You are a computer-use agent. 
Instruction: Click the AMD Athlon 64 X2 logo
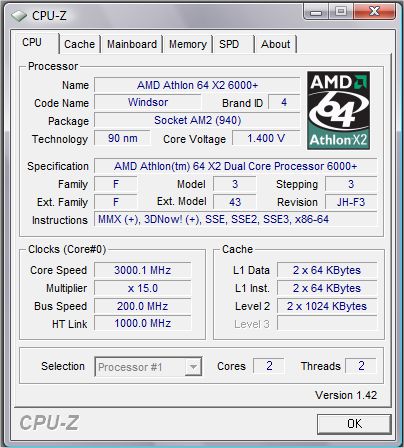pyautogui.click(x=338, y=110)
